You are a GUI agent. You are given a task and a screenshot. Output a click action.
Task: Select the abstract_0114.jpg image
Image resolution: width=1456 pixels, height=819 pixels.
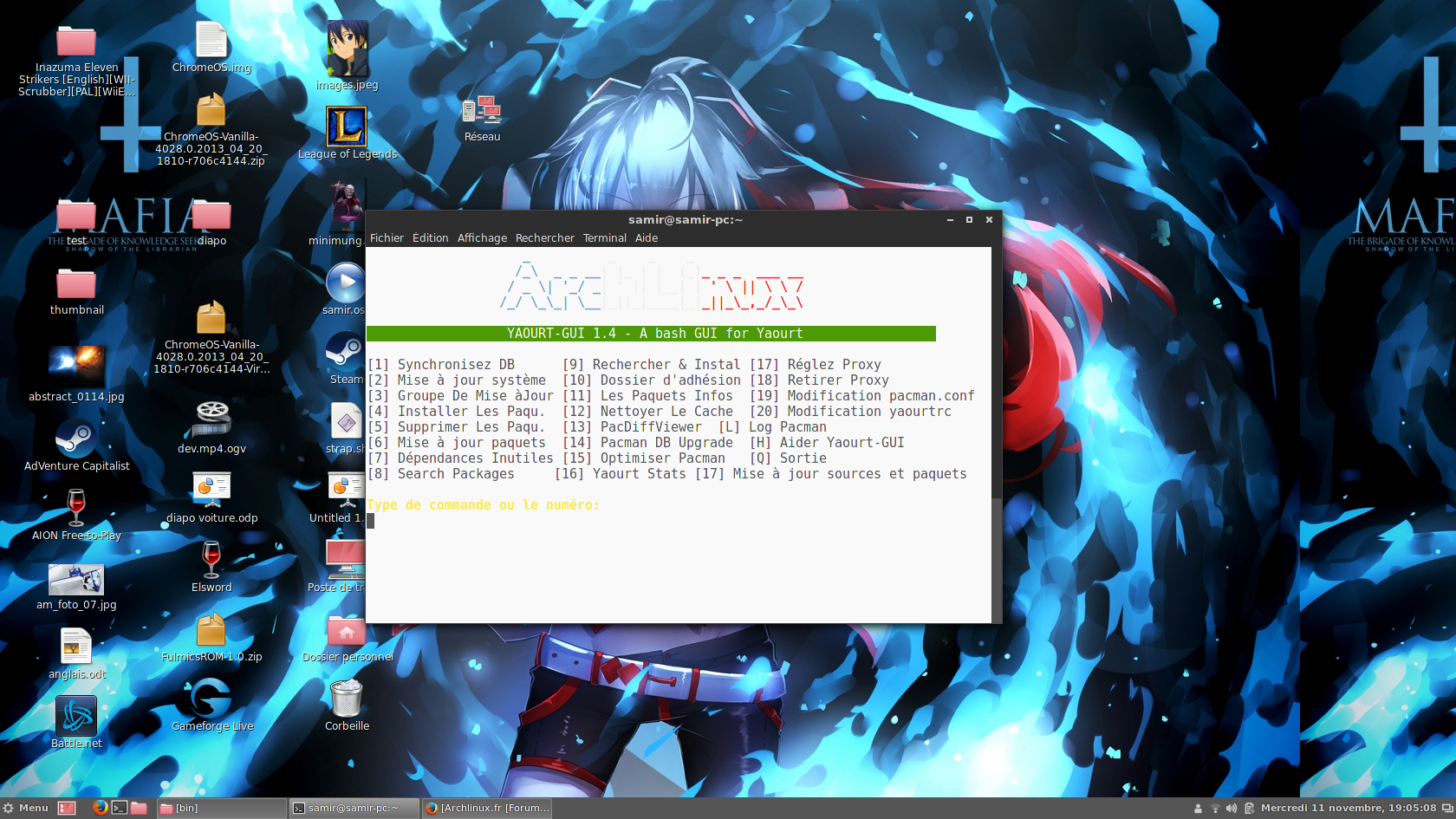click(x=76, y=367)
